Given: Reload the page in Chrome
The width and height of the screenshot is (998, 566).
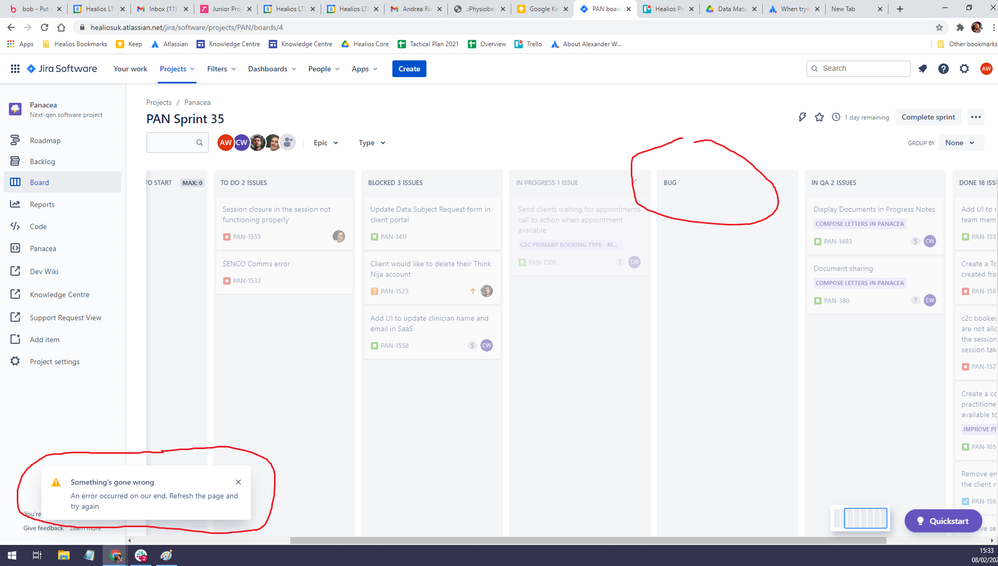Looking at the screenshot, I should coord(45,27).
